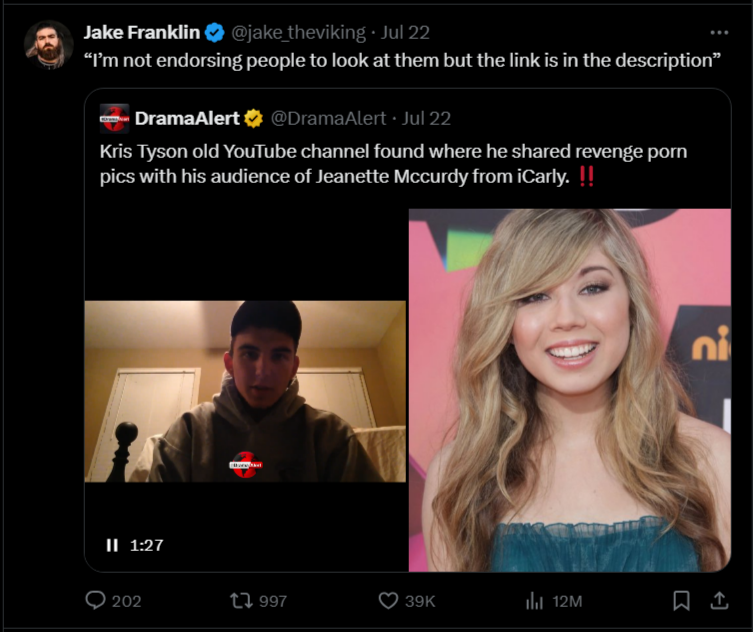
Task: Open the reply icon showing 202 comments
Action: coord(96,600)
